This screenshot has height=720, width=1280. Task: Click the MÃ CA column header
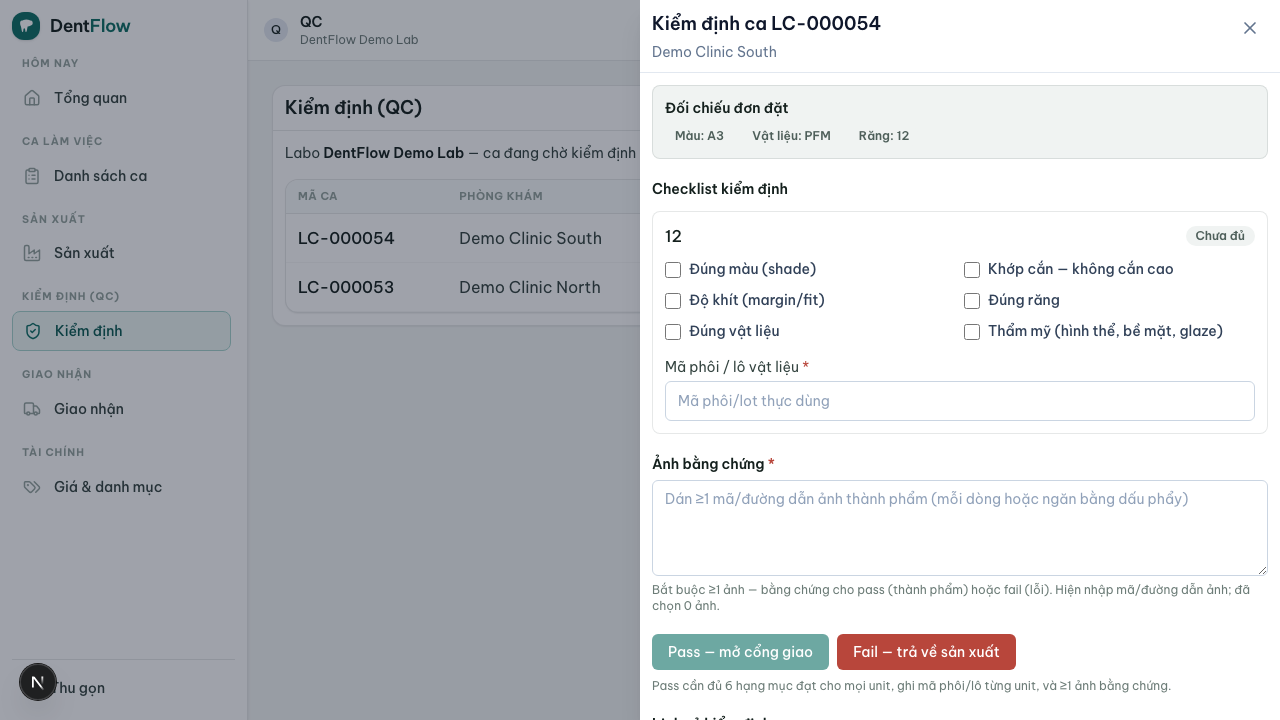point(318,196)
